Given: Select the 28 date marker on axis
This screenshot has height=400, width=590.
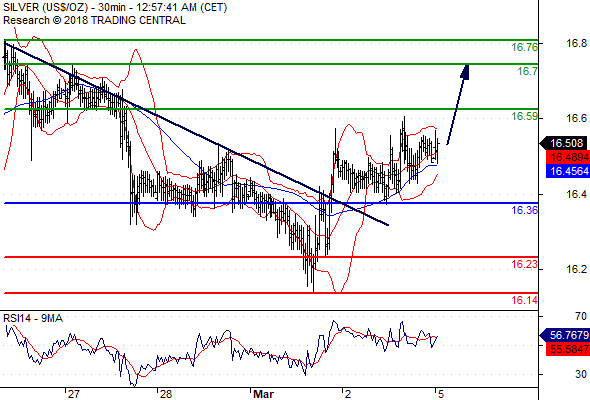Looking at the screenshot, I should coord(166,394).
